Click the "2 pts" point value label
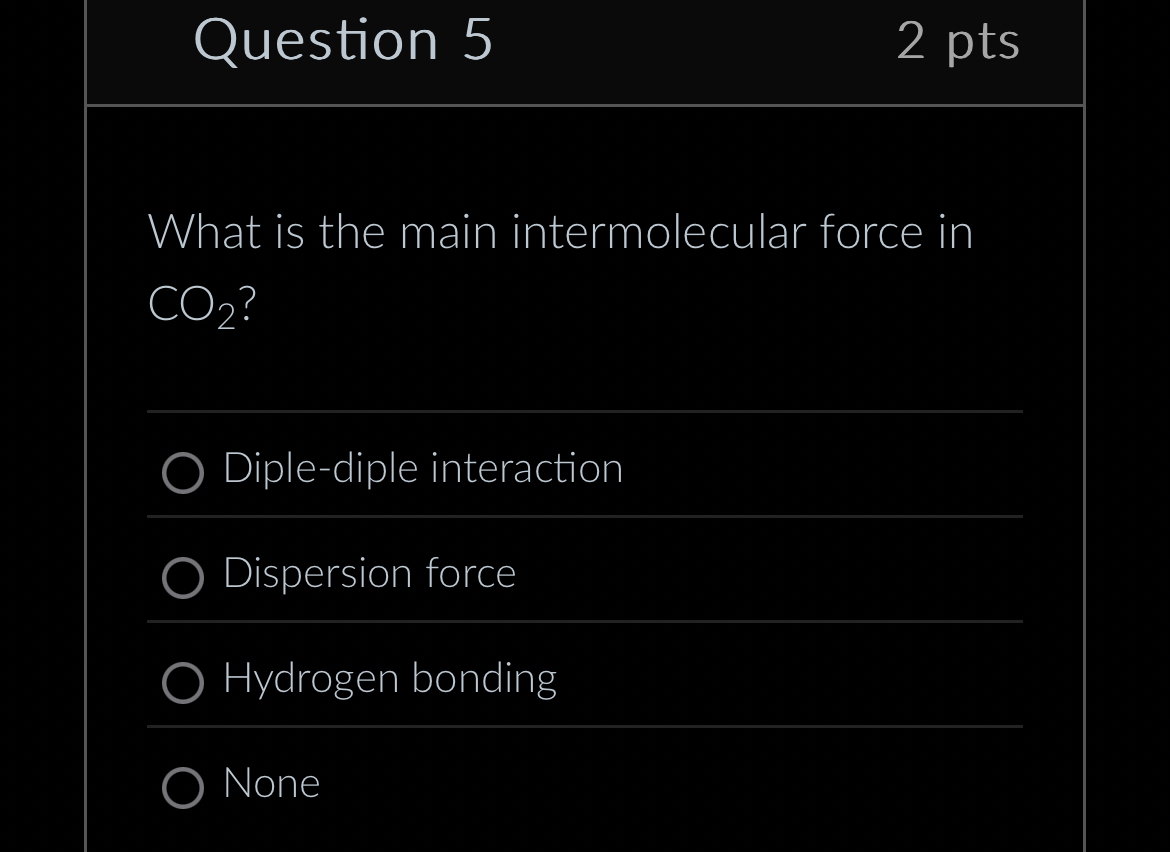 coord(959,41)
